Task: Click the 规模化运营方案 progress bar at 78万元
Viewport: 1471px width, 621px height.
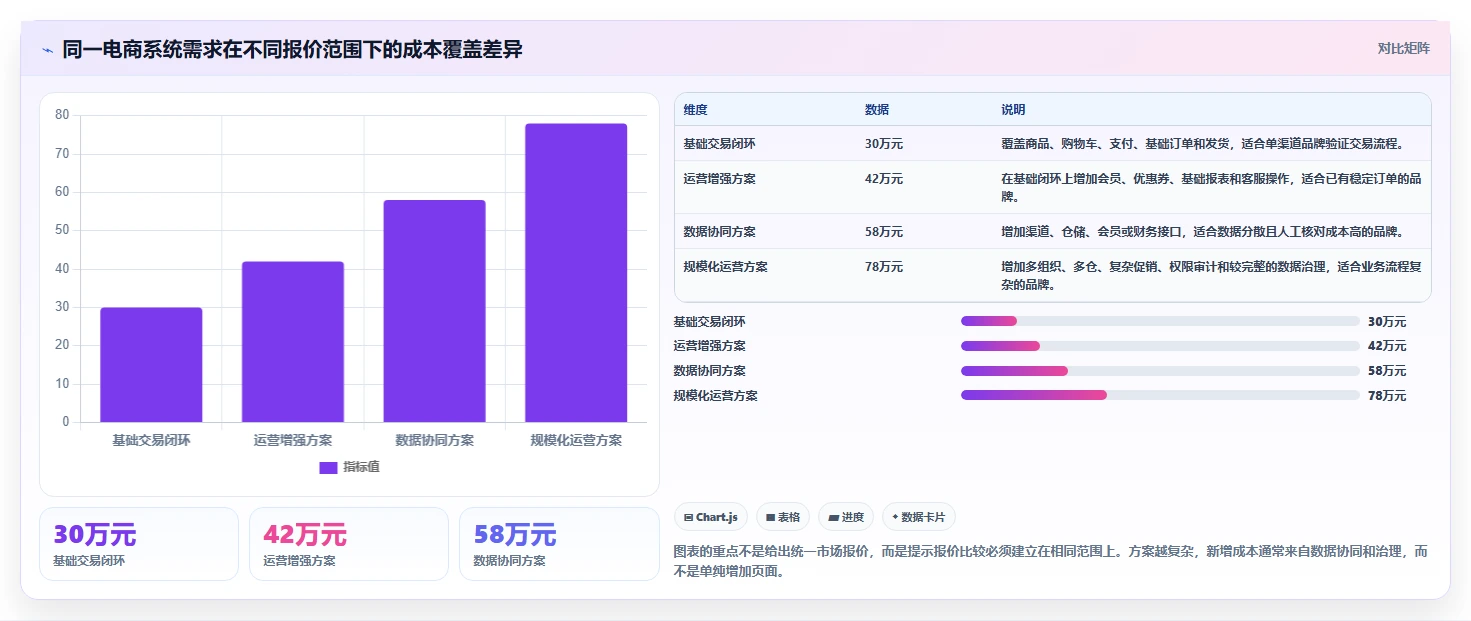Action: 1160,395
